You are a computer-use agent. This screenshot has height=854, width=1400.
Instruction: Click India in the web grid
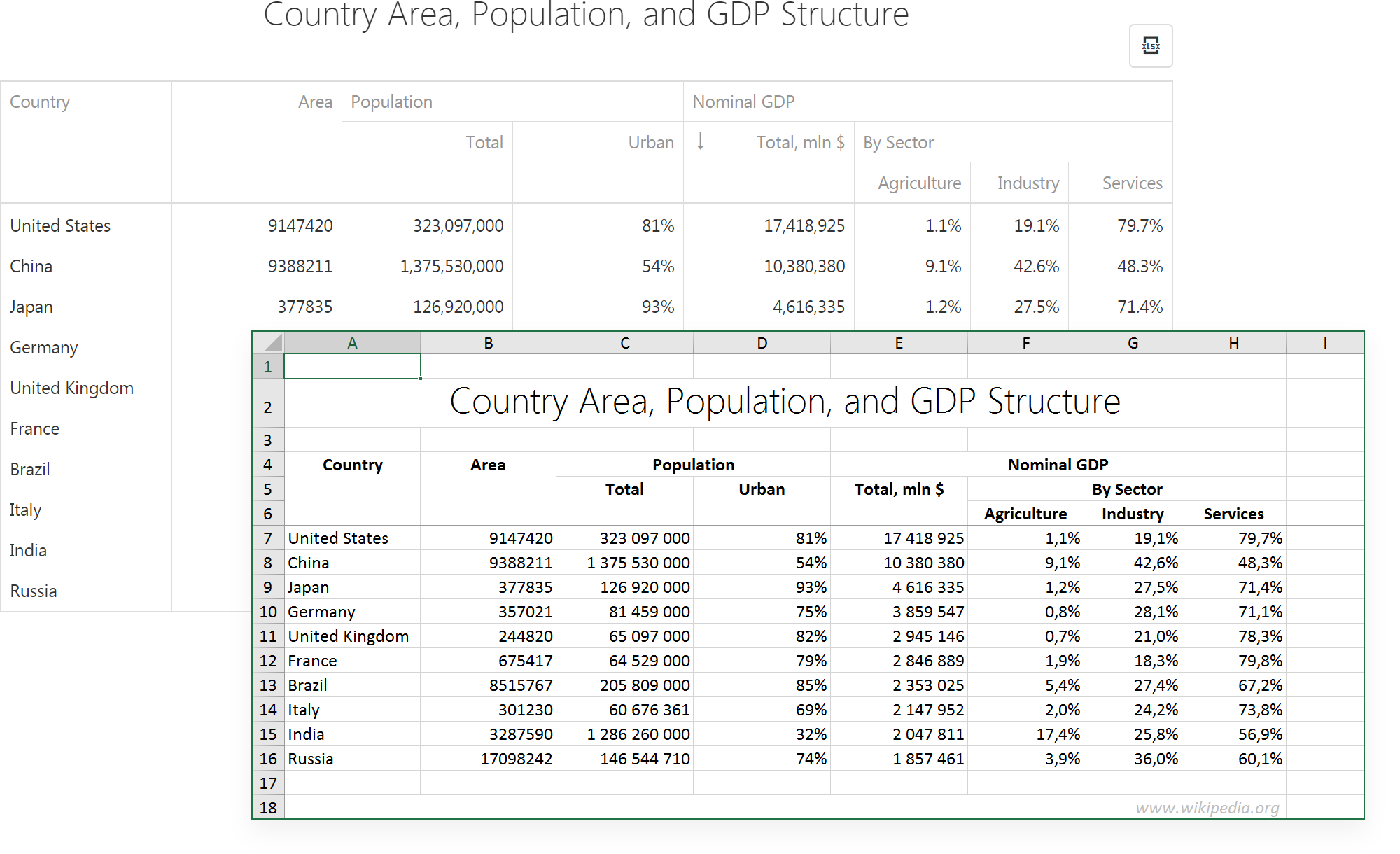28,550
